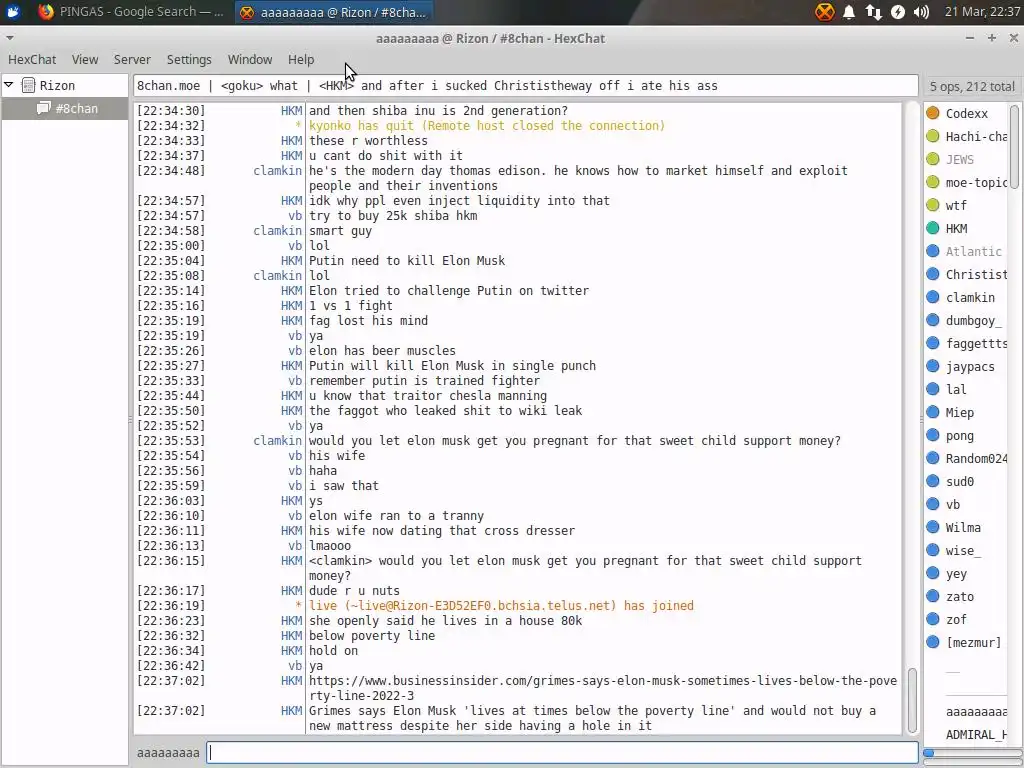This screenshot has width=1024, height=768.
Task: Focus the message input box
Action: point(562,752)
